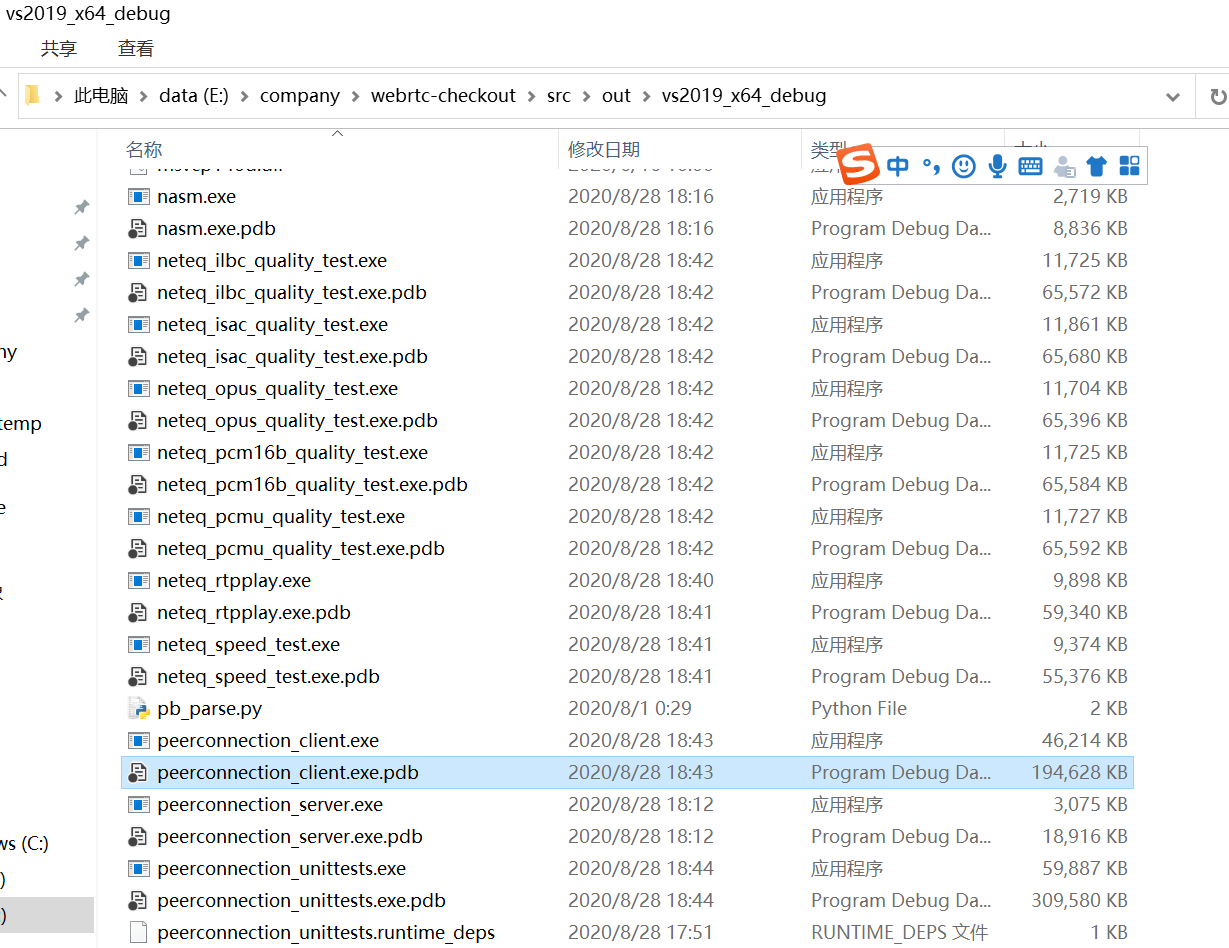The height and width of the screenshot is (948, 1229).
Task: Click the peerconnection_client.exe file icon
Action: click(138, 741)
